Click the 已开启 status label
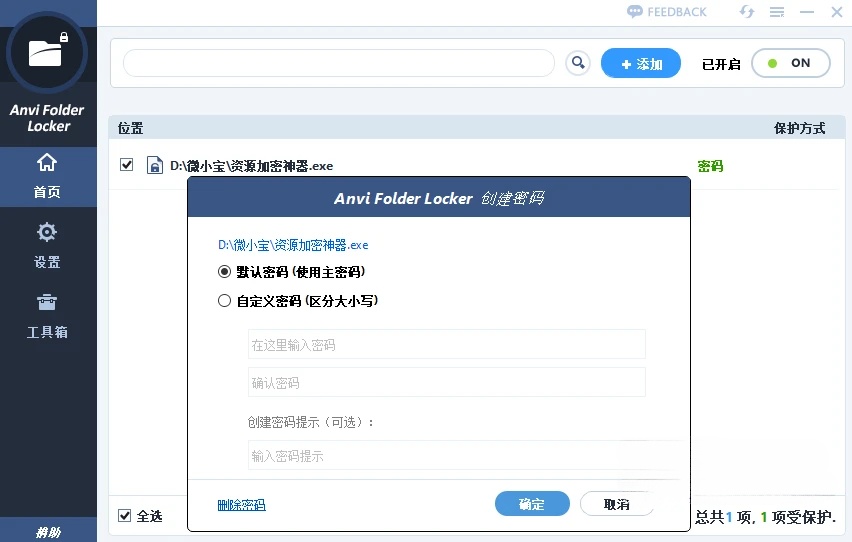Image resolution: width=852 pixels, height=542 pixels. (721, 64)
